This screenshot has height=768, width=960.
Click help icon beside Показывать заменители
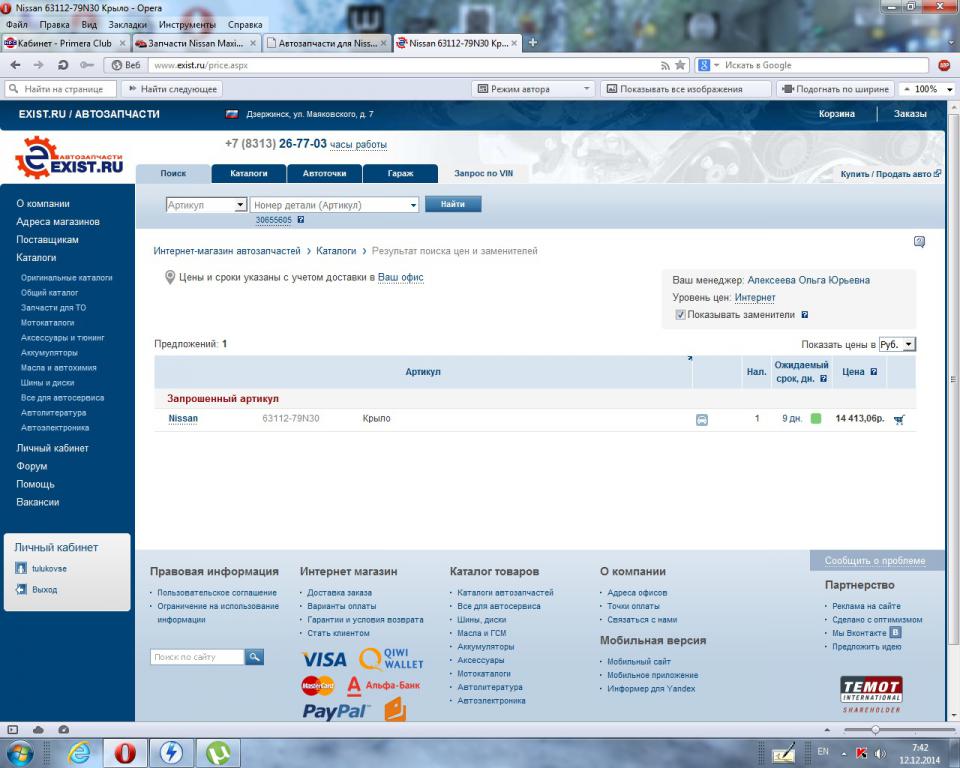pos(804,315)
